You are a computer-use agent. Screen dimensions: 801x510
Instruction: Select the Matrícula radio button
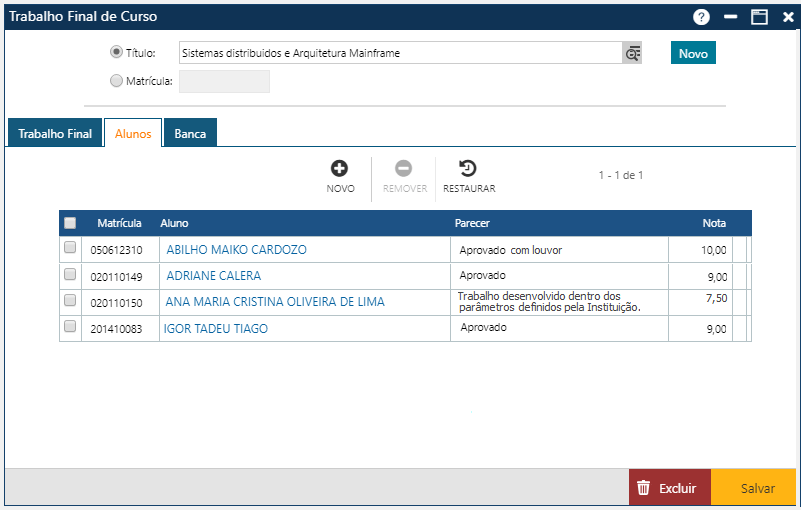coord(116,81)
